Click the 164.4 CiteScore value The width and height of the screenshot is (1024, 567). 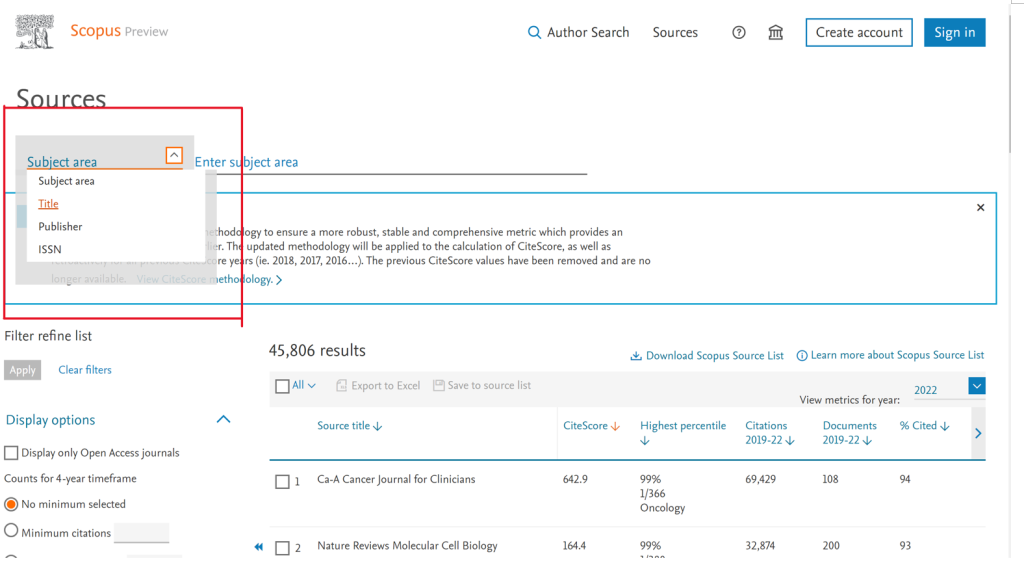click(x=575, y=546)
